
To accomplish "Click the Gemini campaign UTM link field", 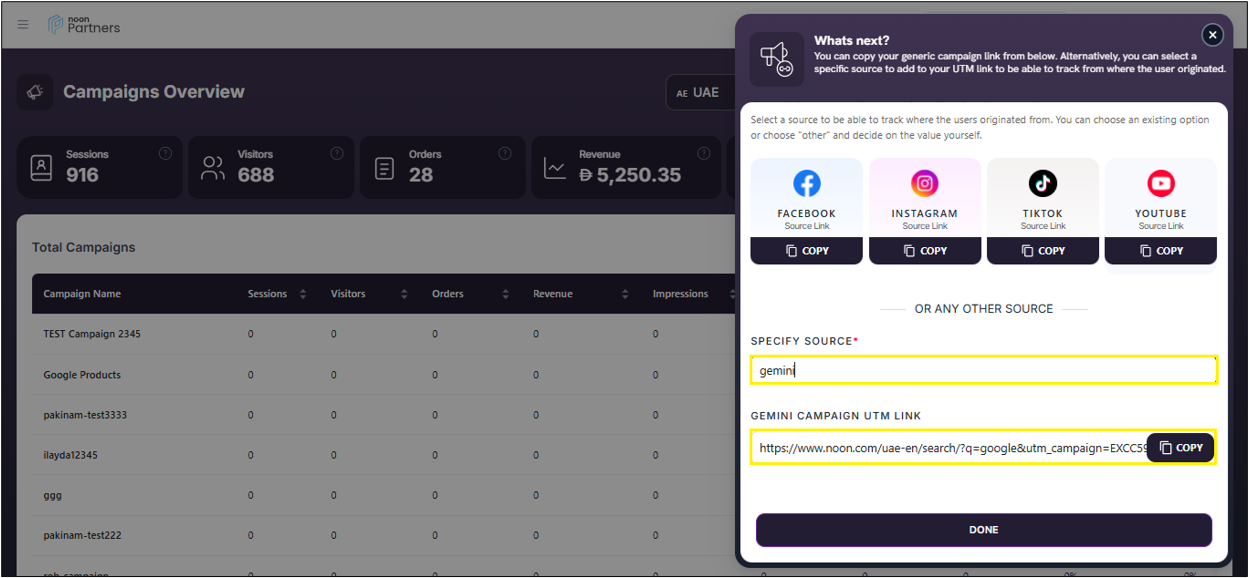I will pyautogui.click(x=950, y=448).
